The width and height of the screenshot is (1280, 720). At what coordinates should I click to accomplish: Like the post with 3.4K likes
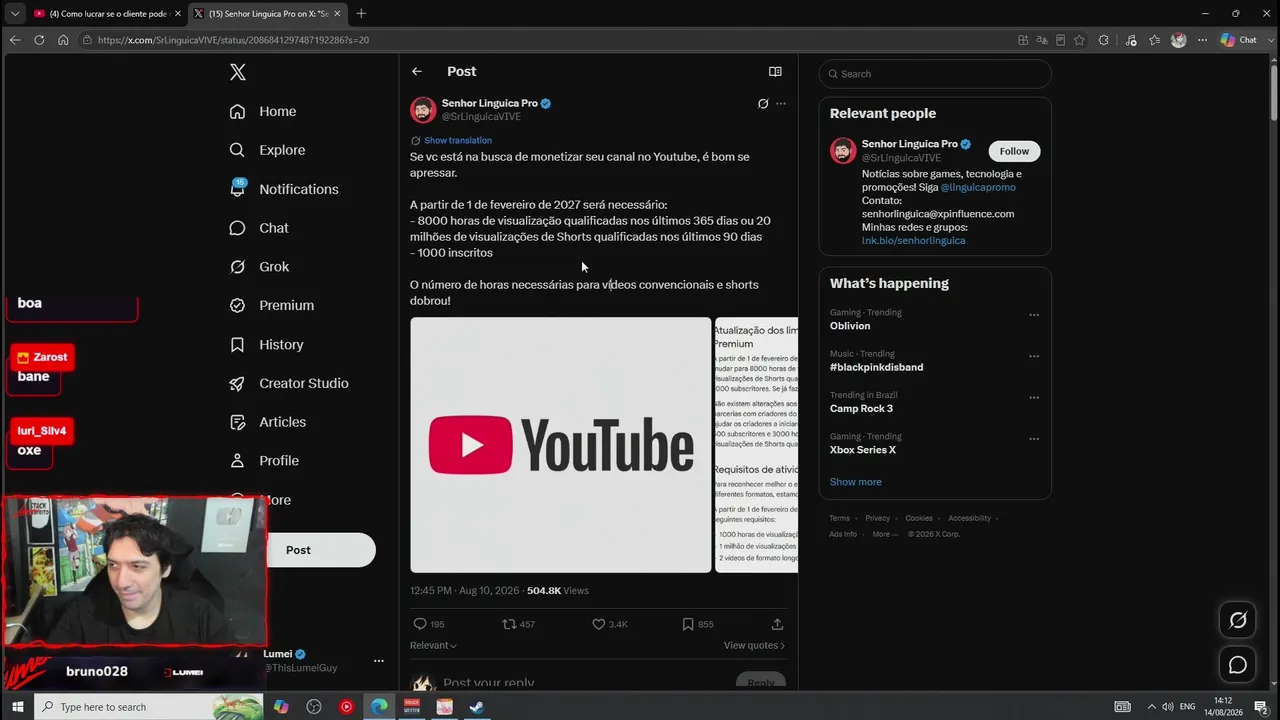point(598,624)
